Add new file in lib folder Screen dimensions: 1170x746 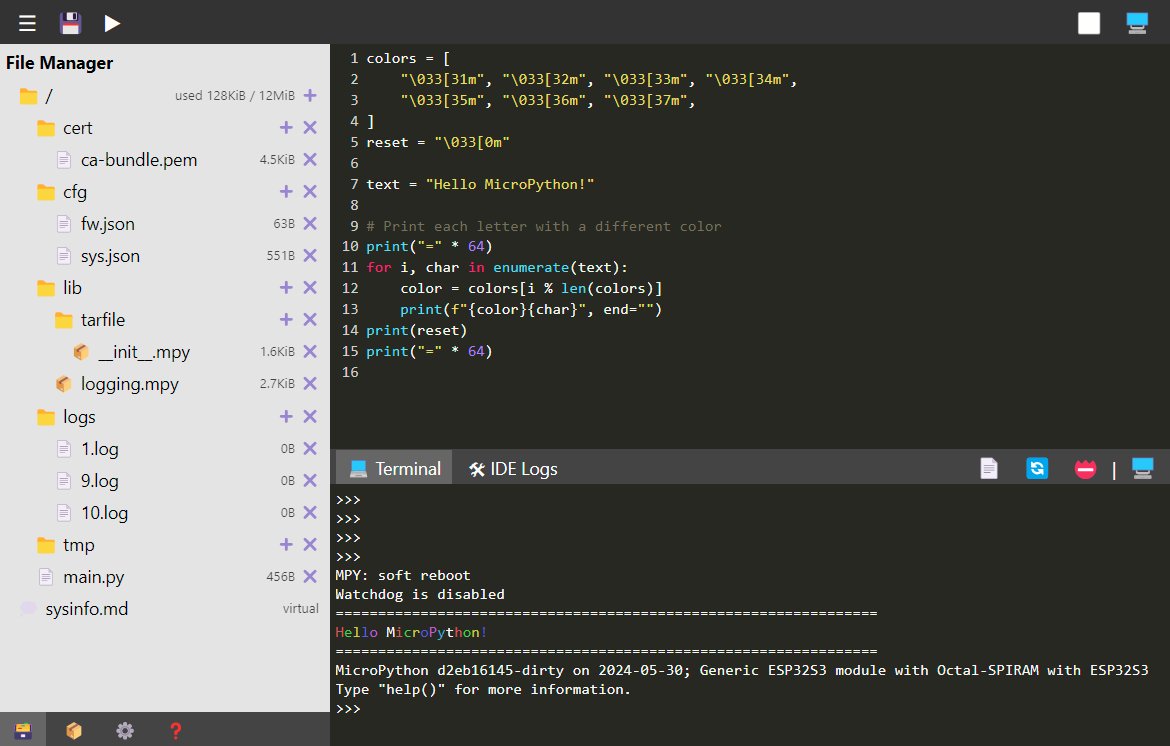coord(286,287)
